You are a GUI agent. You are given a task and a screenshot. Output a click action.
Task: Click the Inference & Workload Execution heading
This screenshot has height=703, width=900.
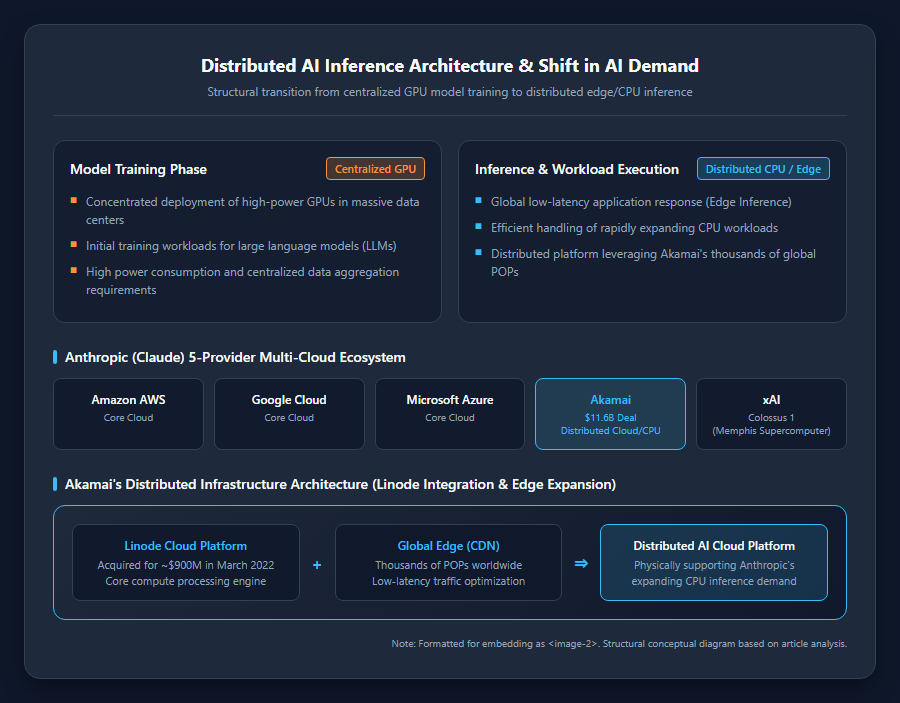tap(577, 169)
